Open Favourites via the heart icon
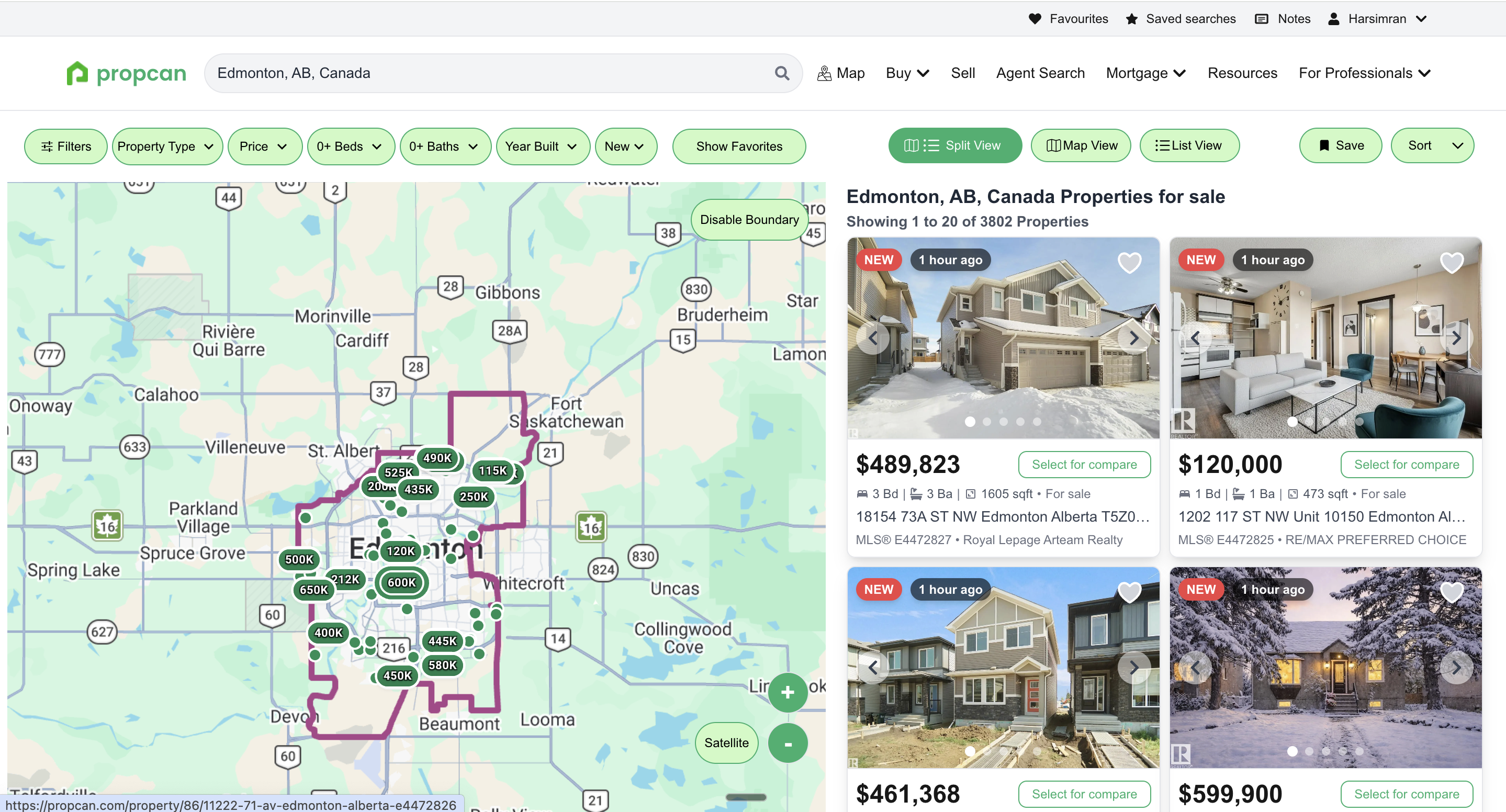This screenshot has width=1506, height=812. (x=1035, y=18)
